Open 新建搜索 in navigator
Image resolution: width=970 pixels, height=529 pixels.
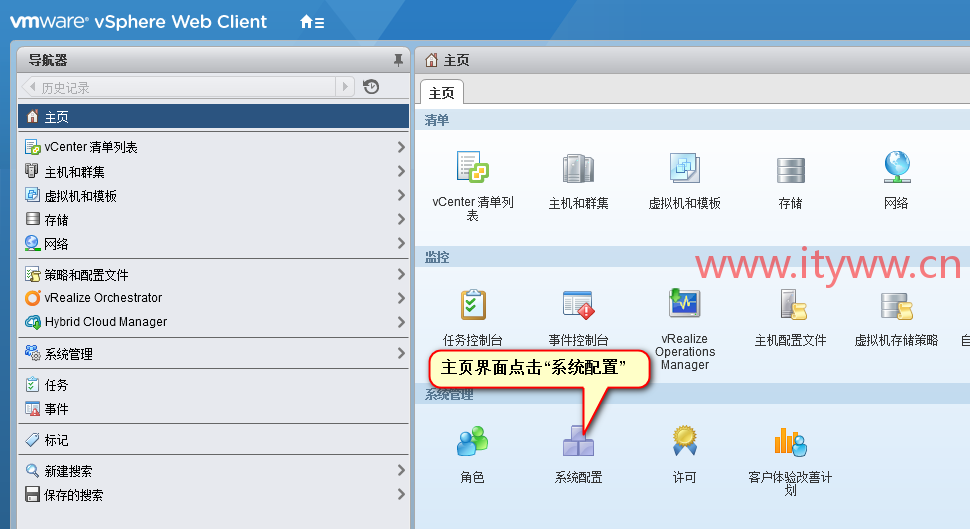click(x=213, y=471)
